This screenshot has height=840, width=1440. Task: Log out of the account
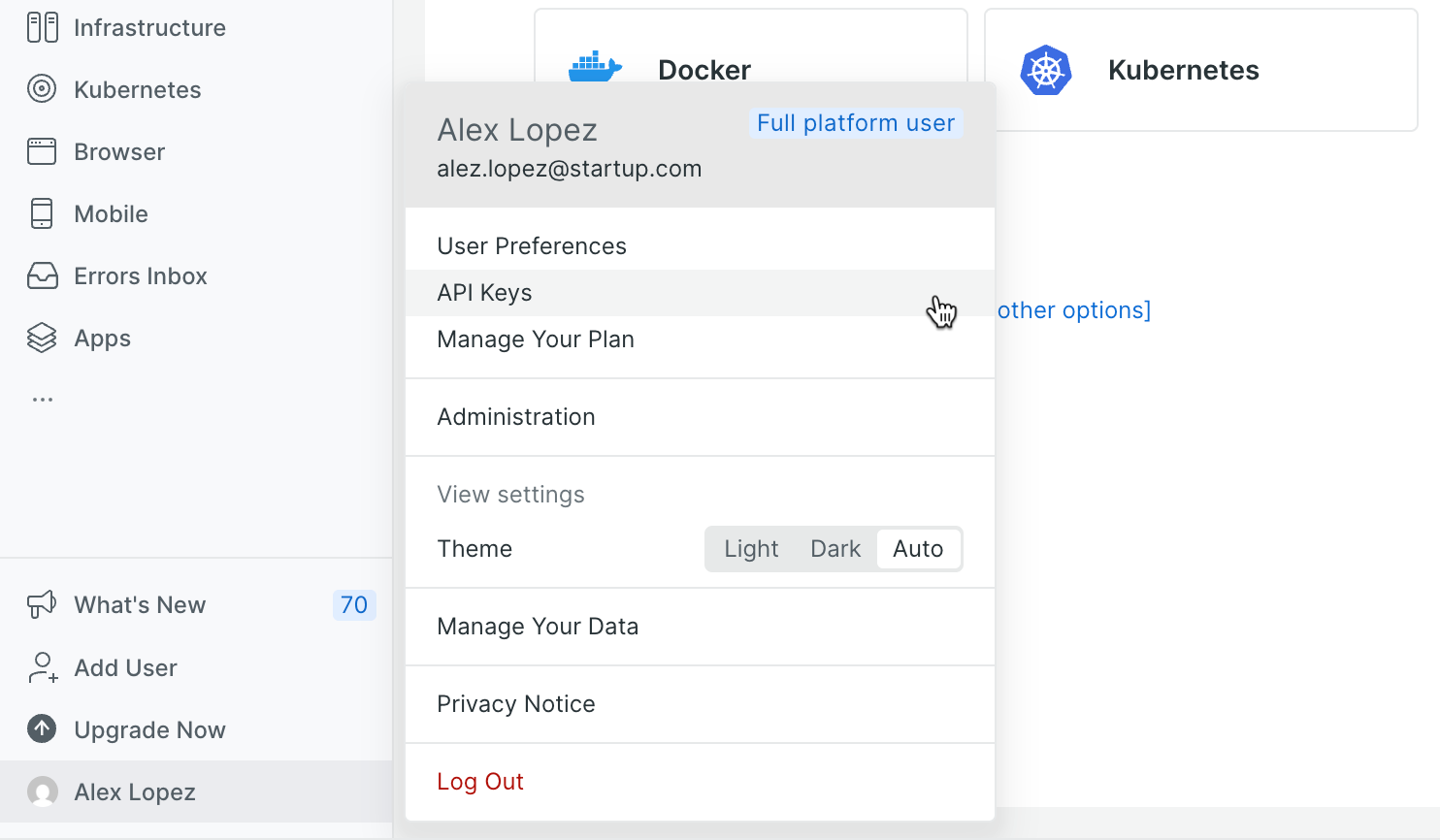click(479, 781)
